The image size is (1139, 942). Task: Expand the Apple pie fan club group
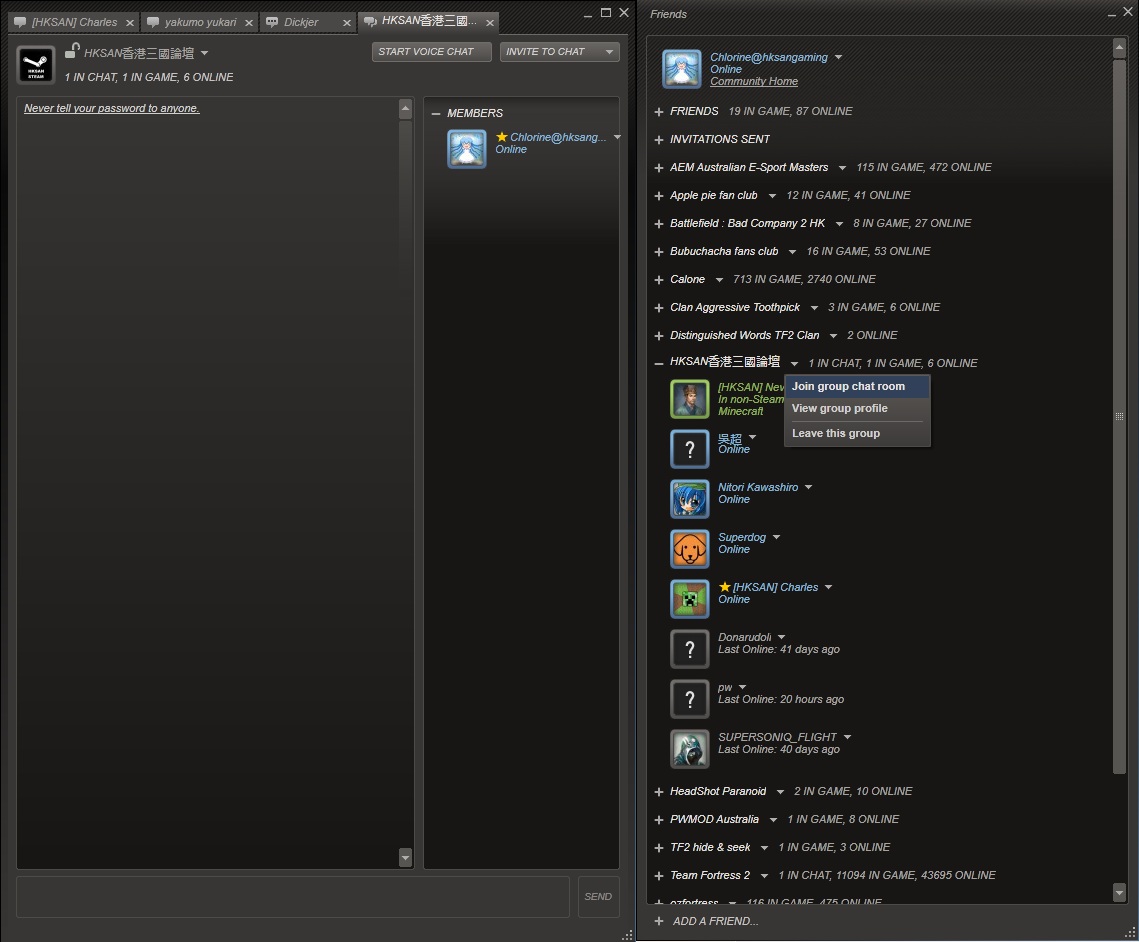659,196
